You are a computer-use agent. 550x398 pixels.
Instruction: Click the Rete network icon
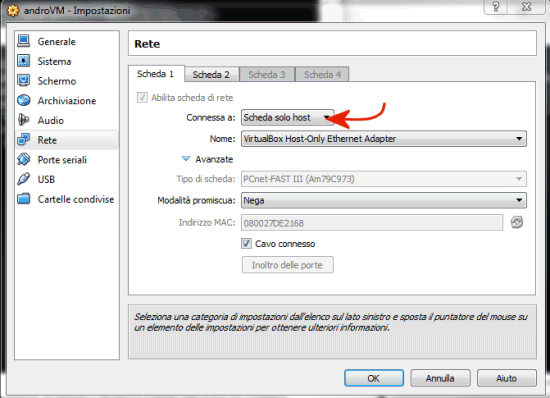tap(24, 140)
